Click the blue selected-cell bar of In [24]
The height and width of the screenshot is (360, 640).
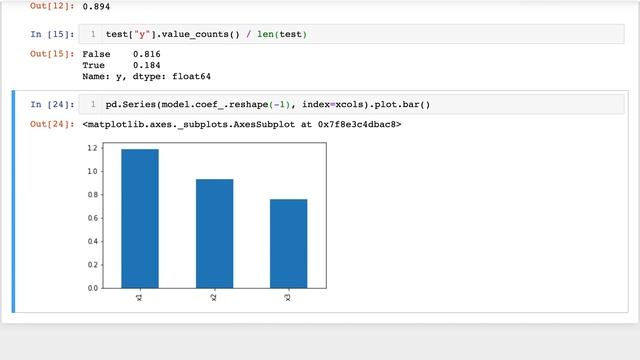13,202
